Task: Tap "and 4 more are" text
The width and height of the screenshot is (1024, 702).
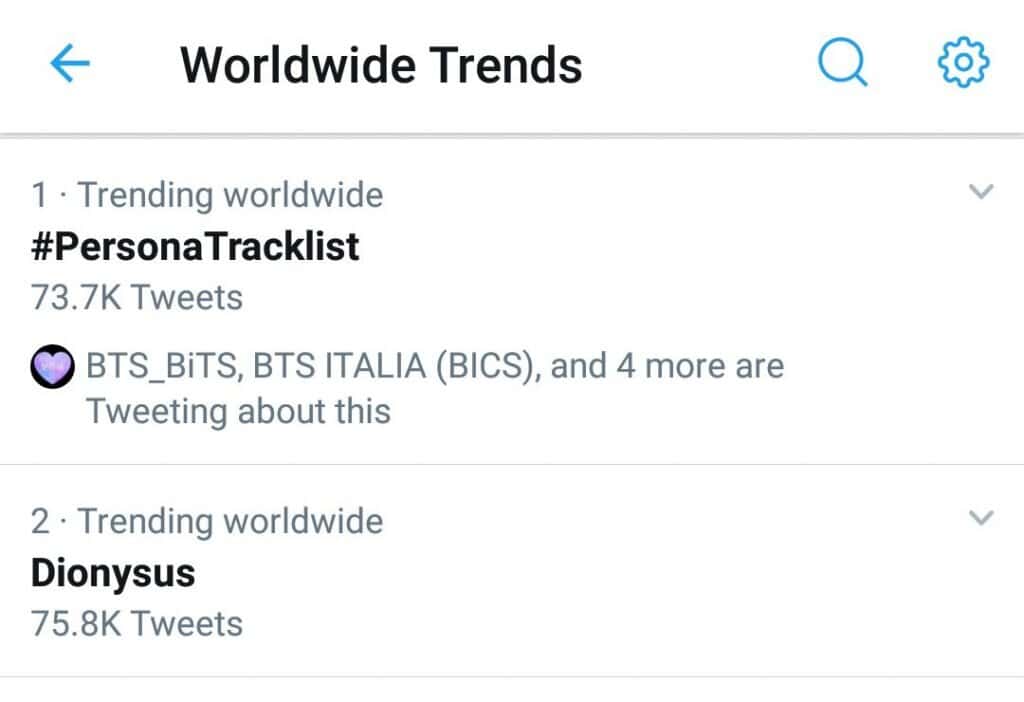Action: tap(667, 367)
